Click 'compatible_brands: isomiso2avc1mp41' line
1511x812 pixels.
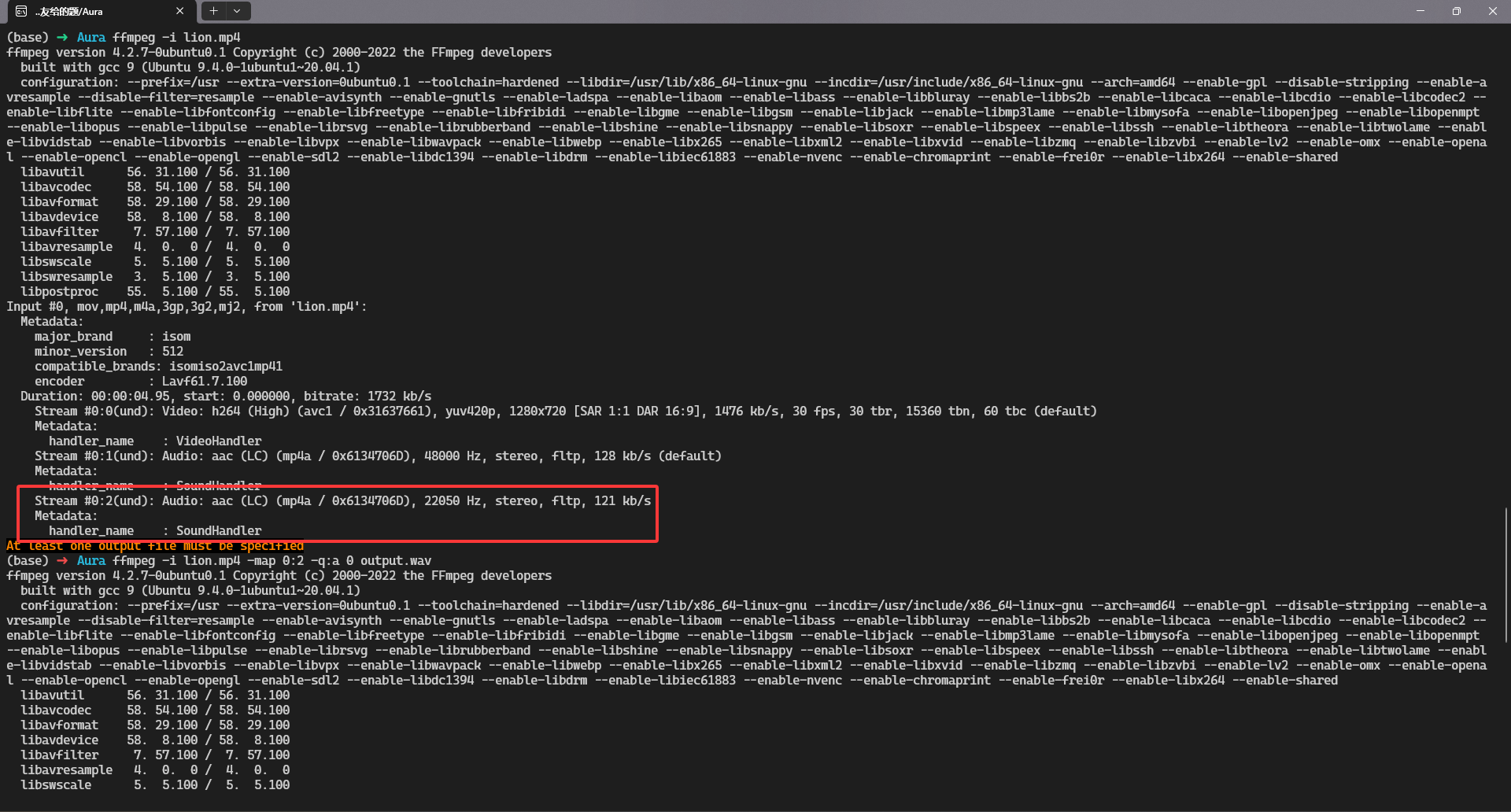coord(158,366)
